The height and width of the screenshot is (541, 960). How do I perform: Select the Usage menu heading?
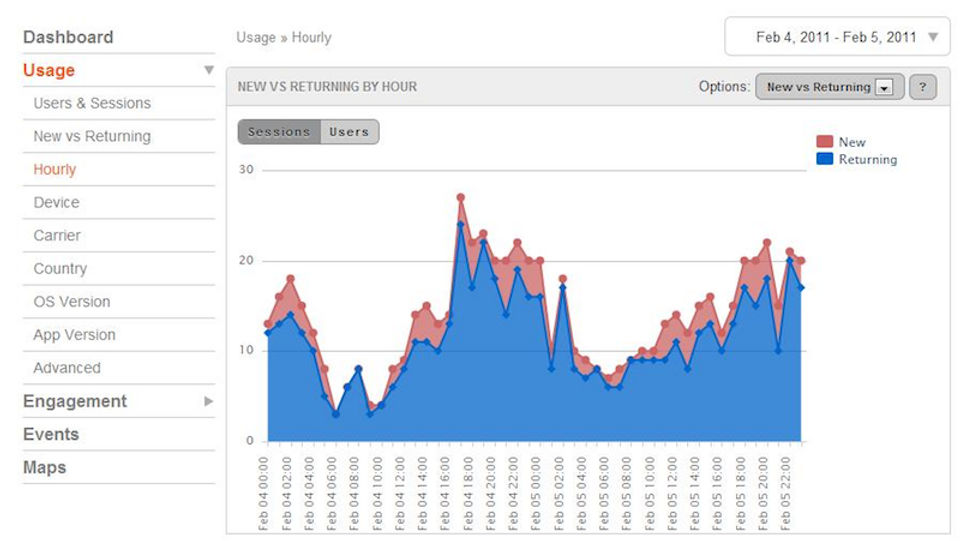49,70
